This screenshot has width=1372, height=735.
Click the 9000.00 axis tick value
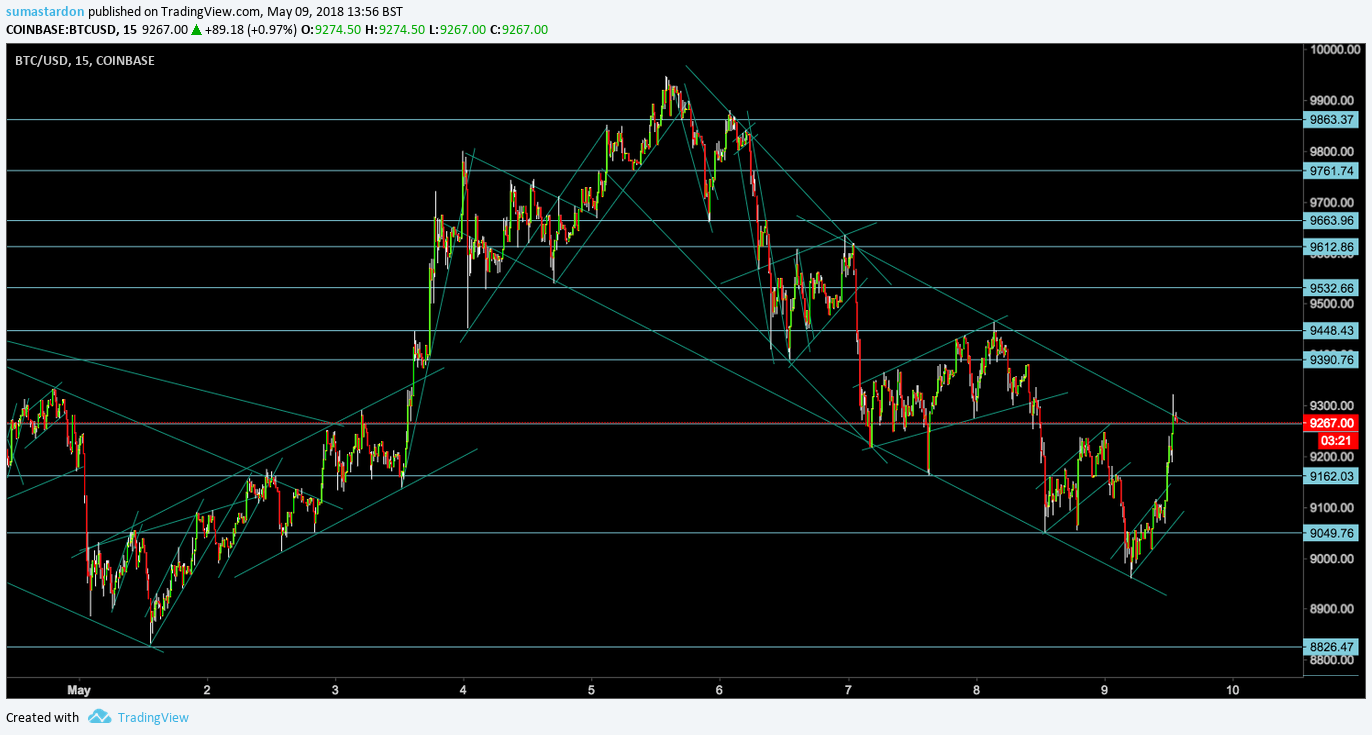(x=1332, y=559)
